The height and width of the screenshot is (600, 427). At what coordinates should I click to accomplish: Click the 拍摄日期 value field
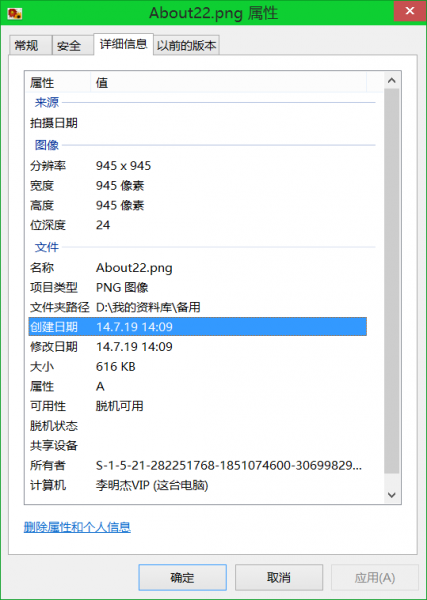coord(230,123)
